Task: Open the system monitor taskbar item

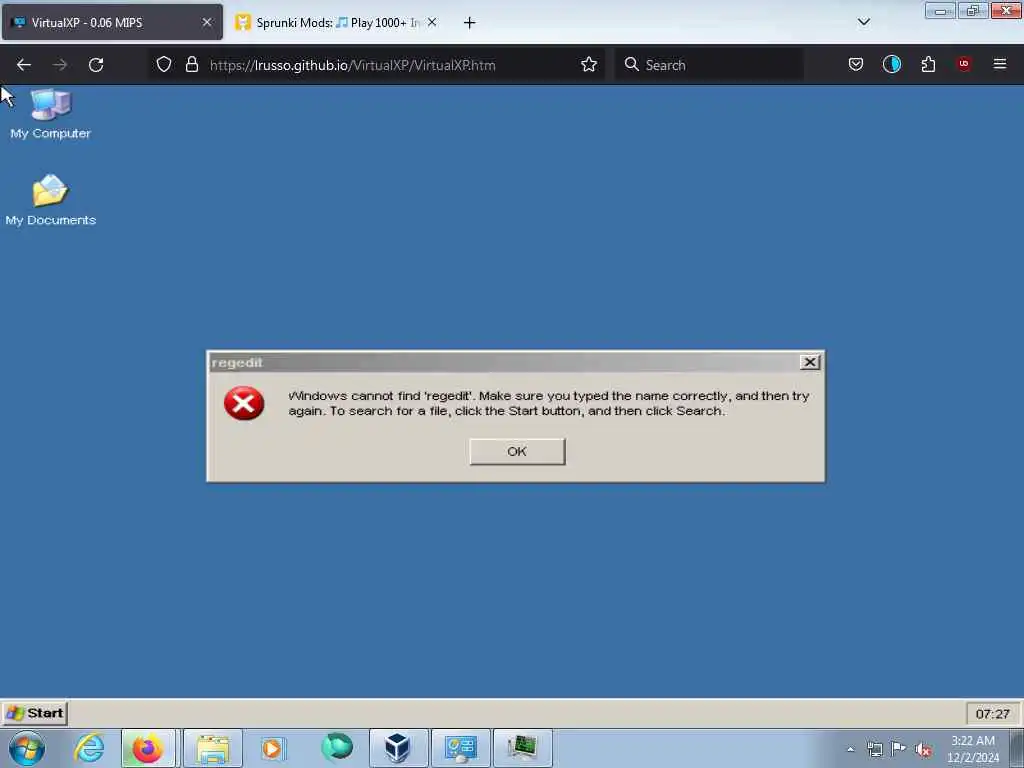Action: pyautogui.click(x=522, y=748)
